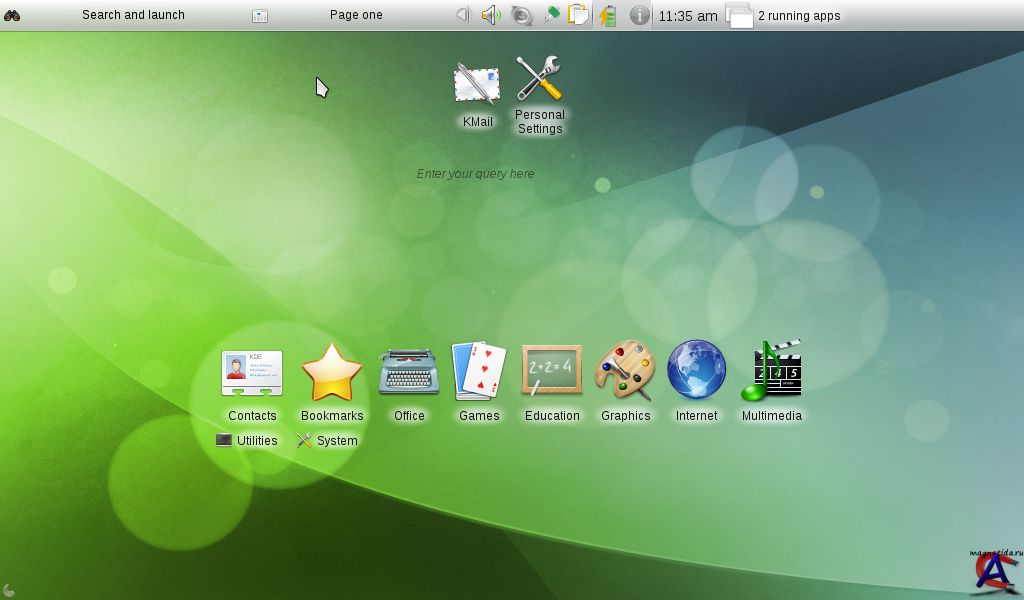Open the battery power management icon

pyautogui.click(x=607, y=15)
